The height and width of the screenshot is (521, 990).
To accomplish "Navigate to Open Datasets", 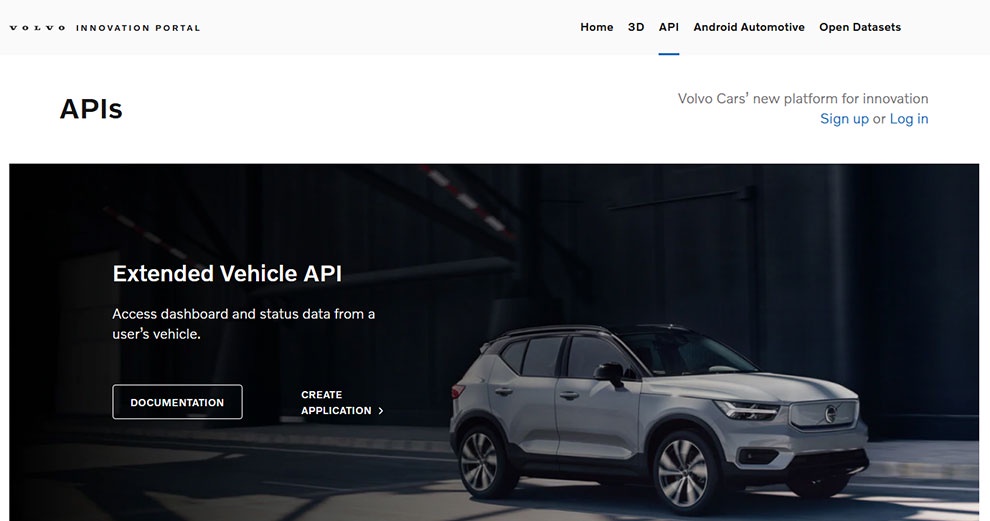I will (x=860, y=27).
